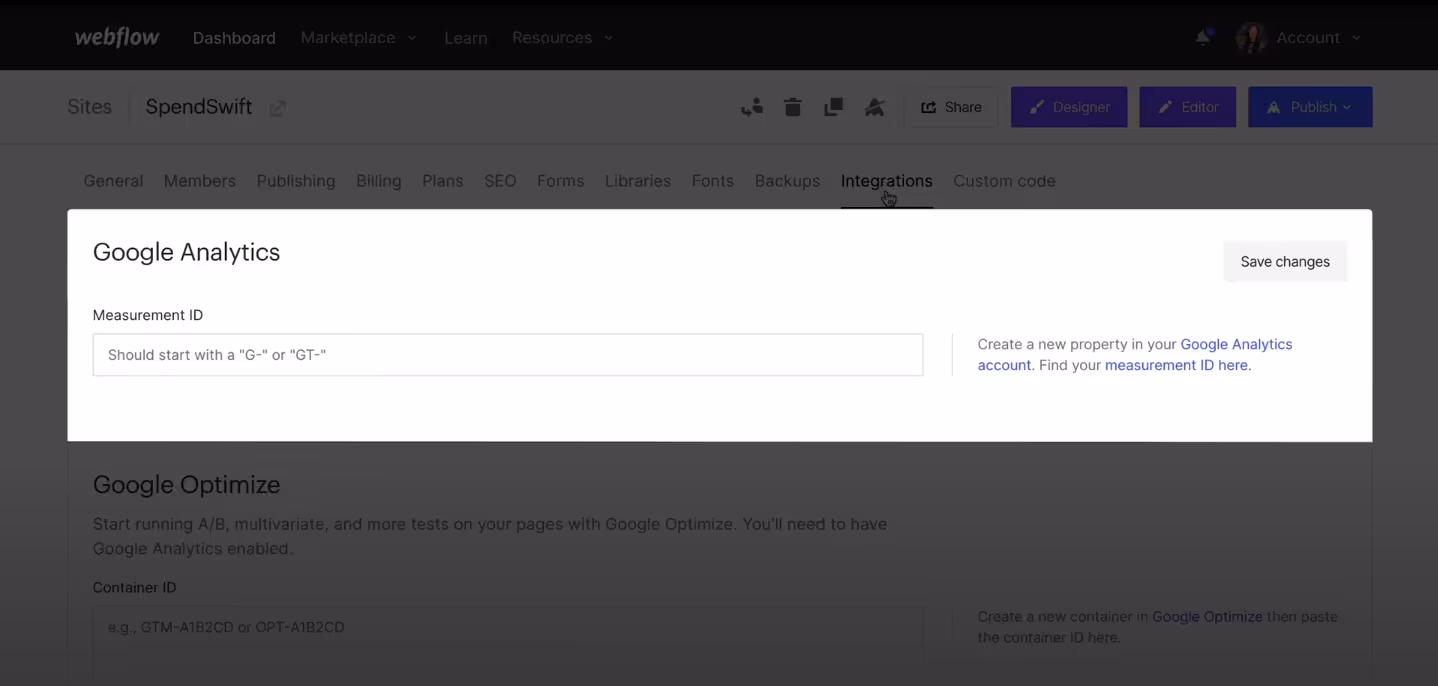Open the Google Optimize link
This screenshot has width=1438, height=686.
coord(1207,617)
